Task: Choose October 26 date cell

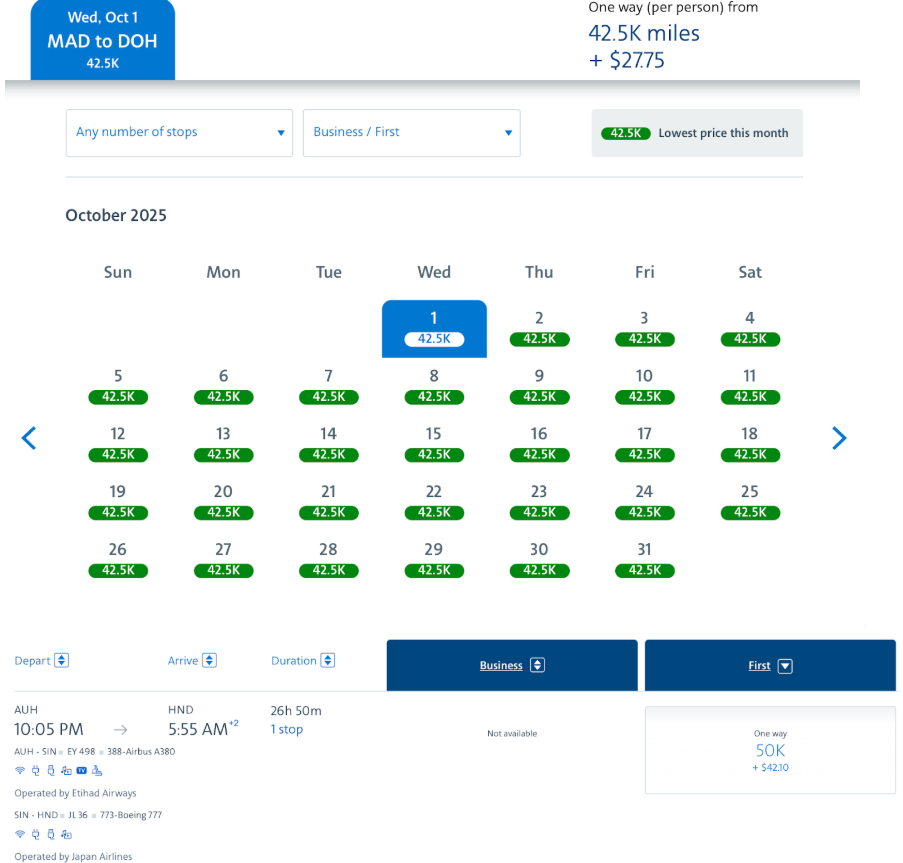Action: point(118,560)
